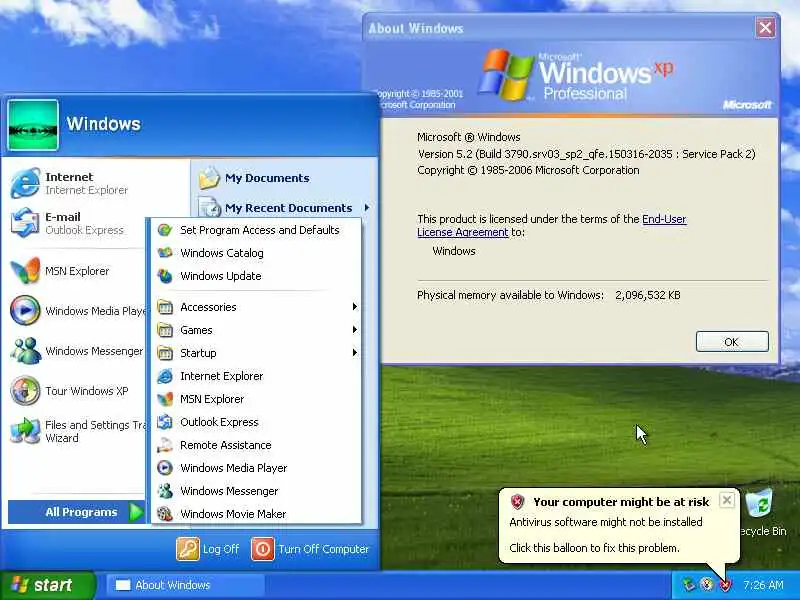The width and height of the screenshot is (800, 600).
Task: Click the 'Games' menu label
Action: (x=196, y=330)
